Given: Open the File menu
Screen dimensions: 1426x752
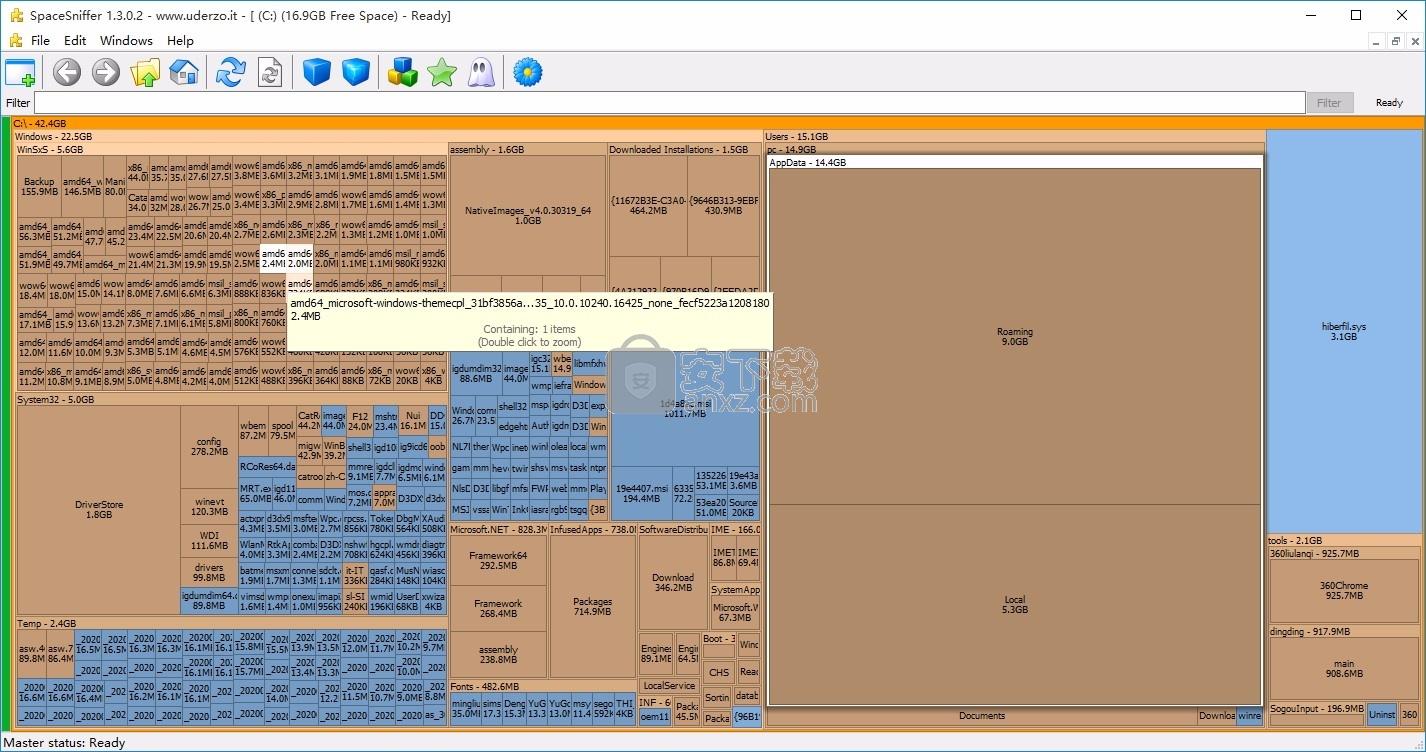Looking at the screenshot, I should point(40,41).
